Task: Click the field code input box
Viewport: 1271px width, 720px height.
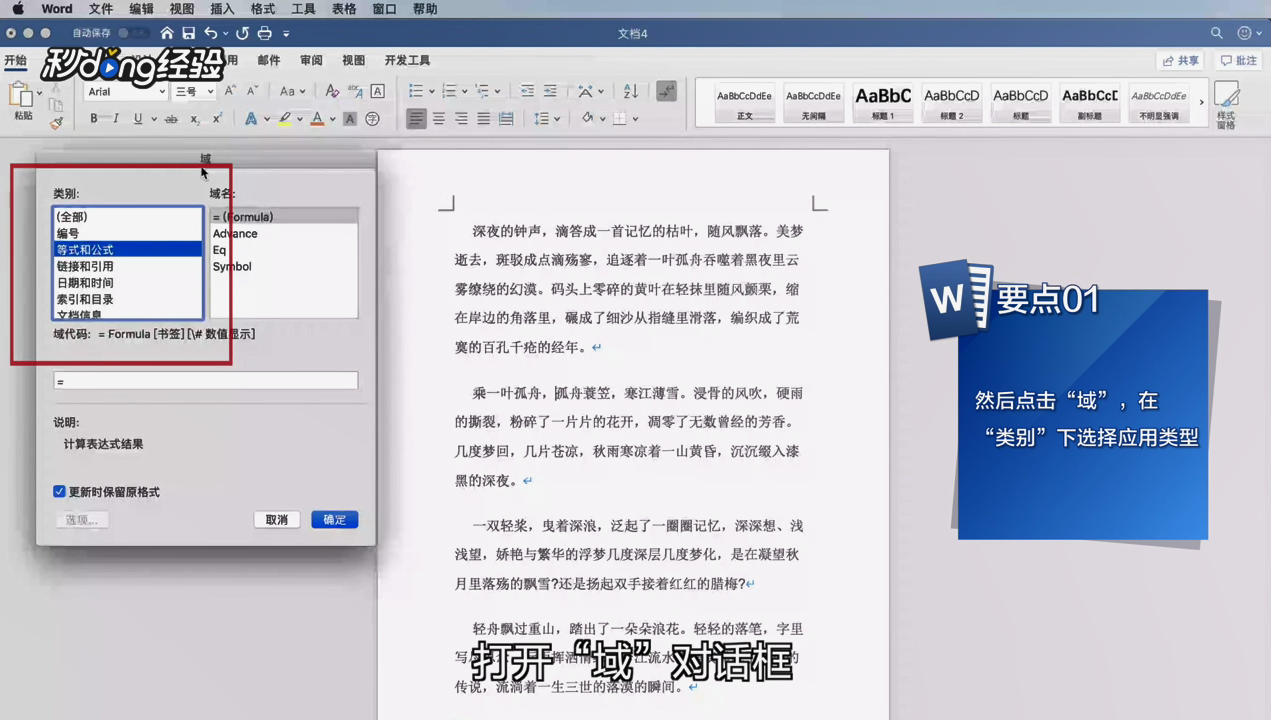Action: coord(206,381)
